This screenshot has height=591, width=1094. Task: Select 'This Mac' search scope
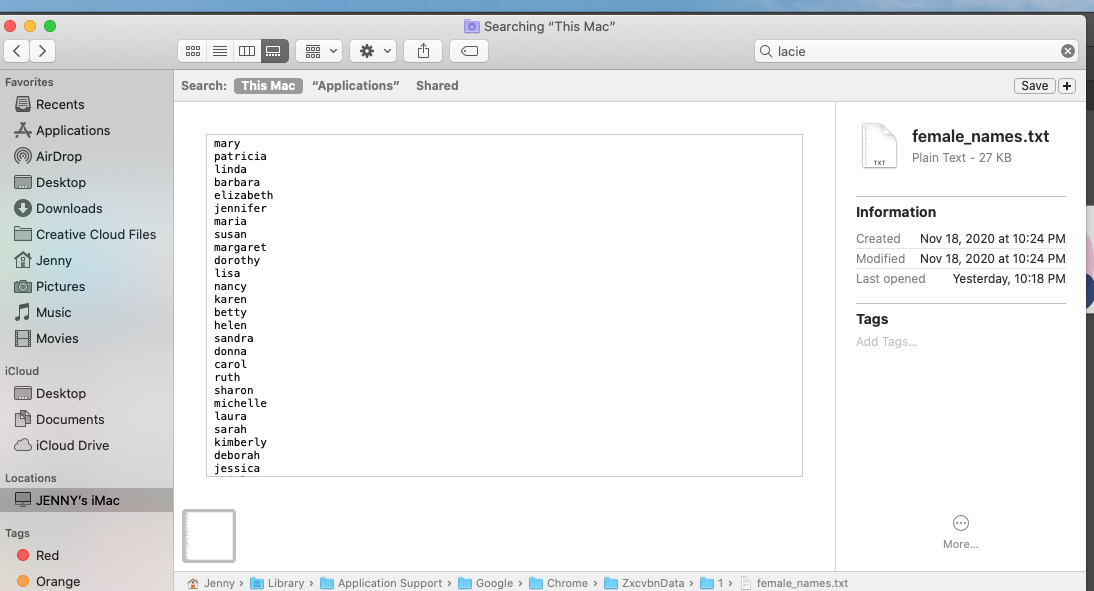point(268,85)
